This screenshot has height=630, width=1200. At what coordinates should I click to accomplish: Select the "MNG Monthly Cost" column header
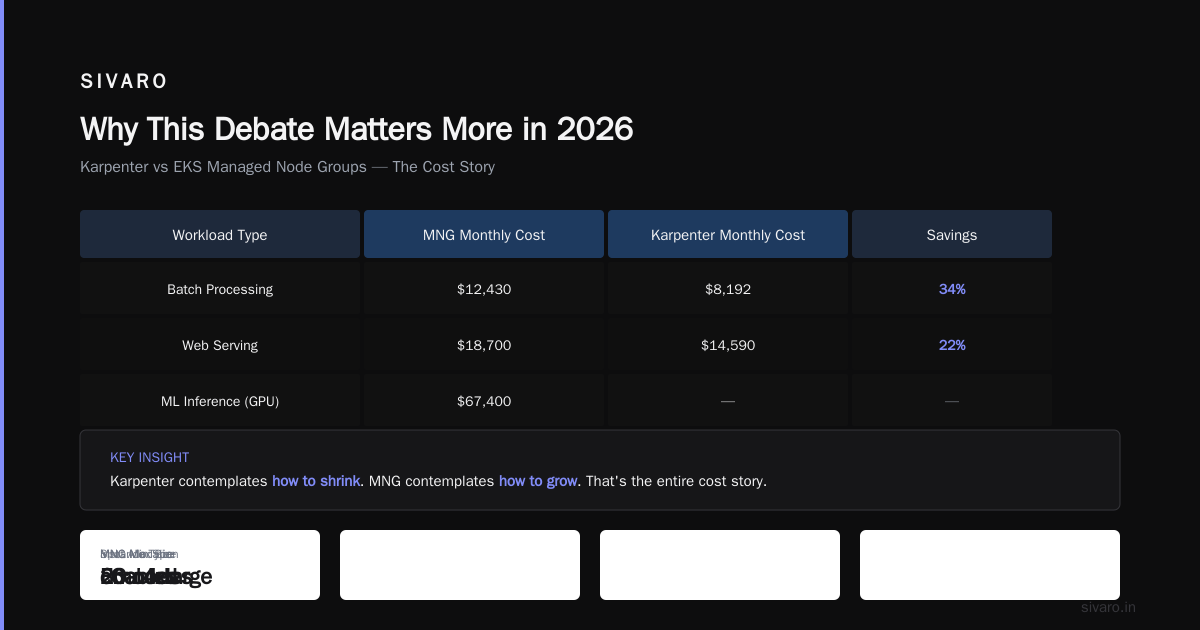pyautogui.click(x=484, y=235)
